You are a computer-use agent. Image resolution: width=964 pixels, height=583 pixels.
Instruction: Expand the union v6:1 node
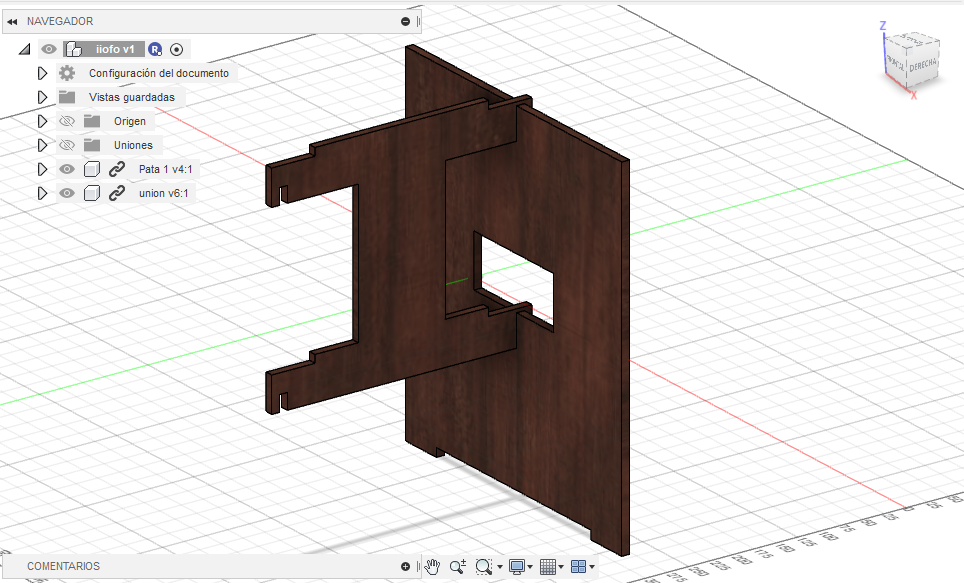(42, 193)
